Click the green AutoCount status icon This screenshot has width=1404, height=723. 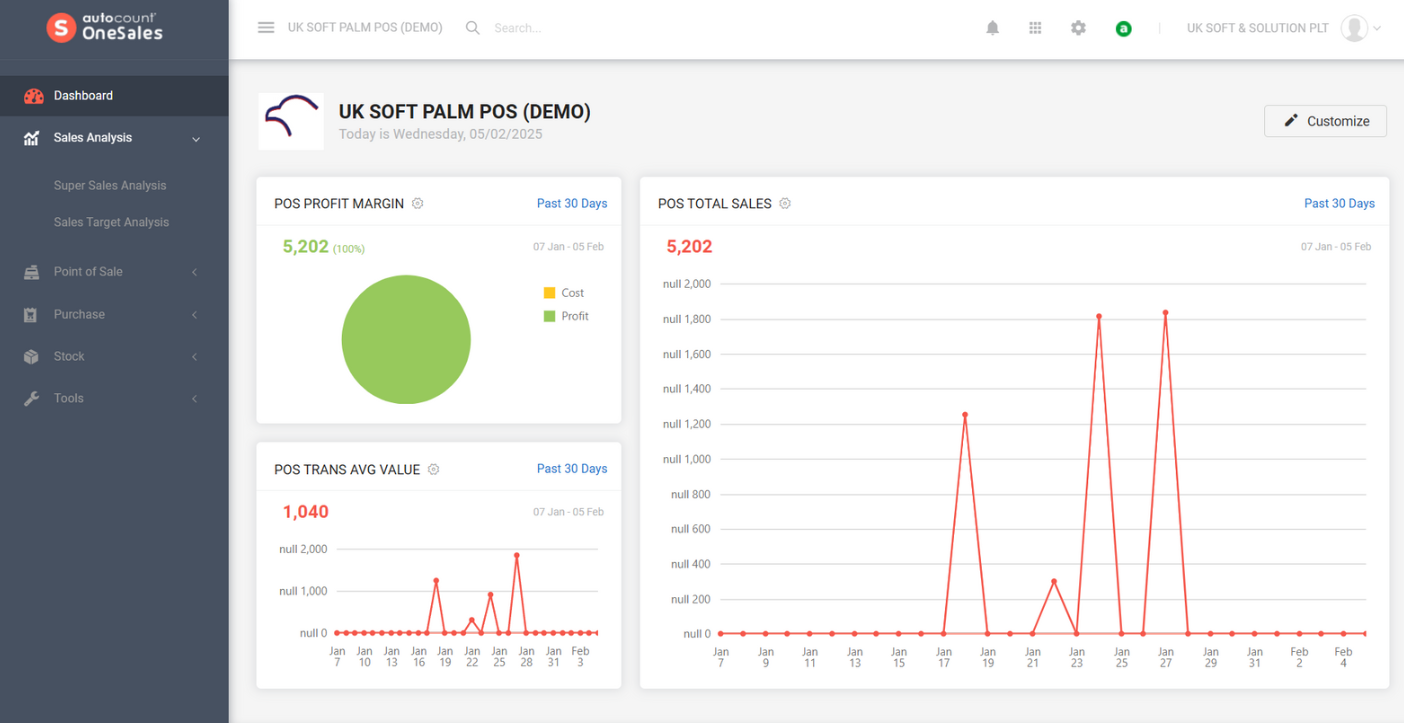tap(1123, 29)
